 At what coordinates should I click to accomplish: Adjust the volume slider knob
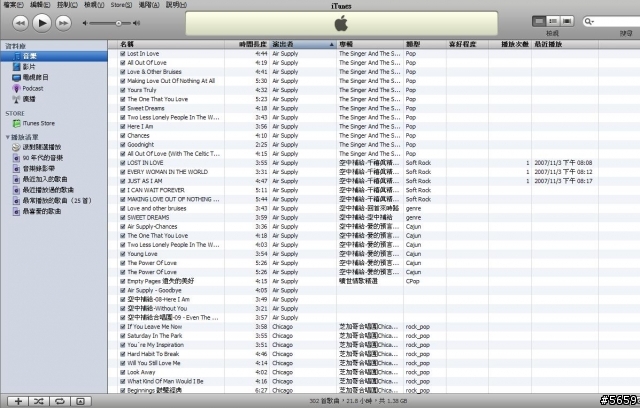coord(118,23)
